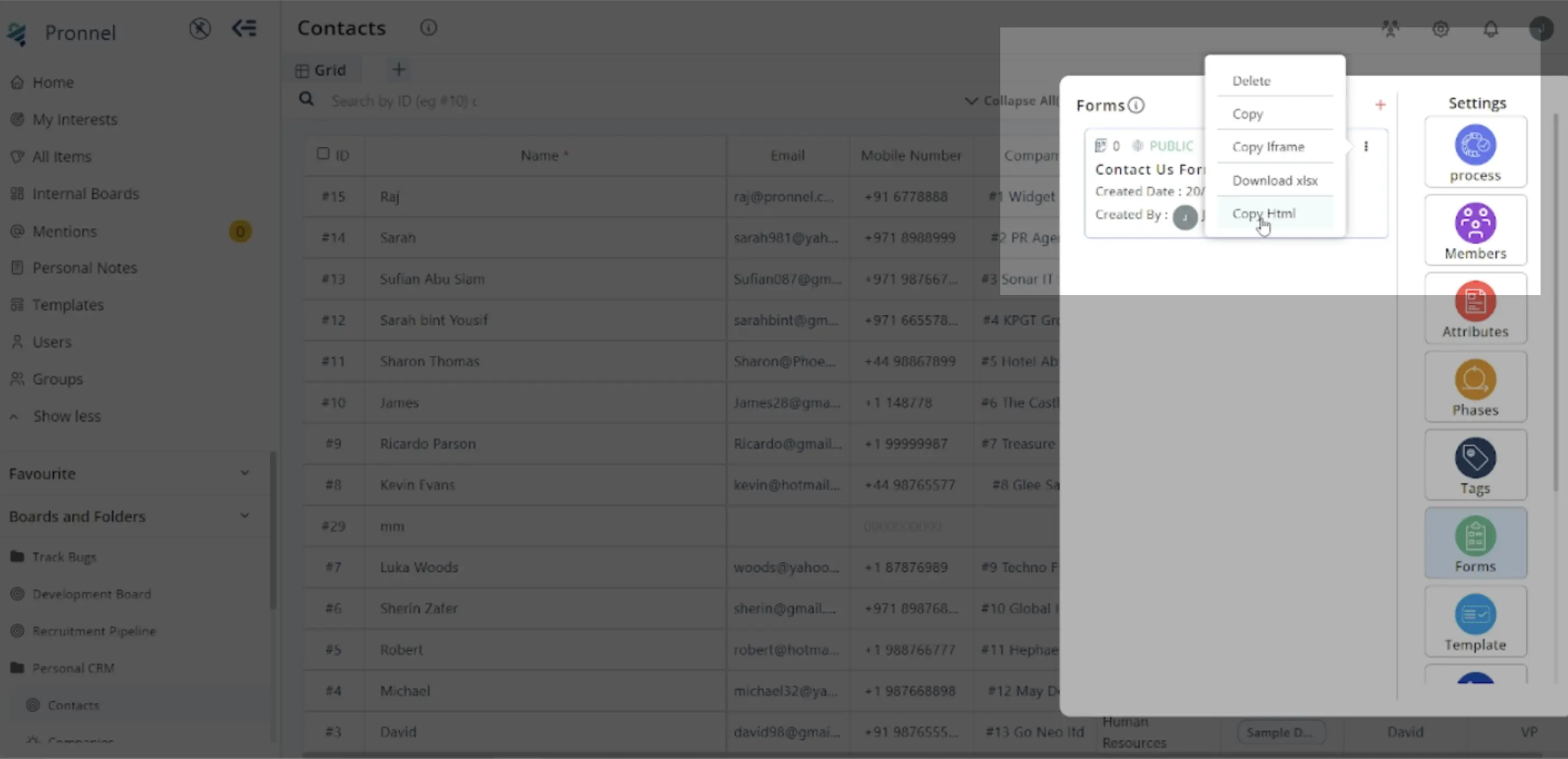Select Copy from the form menu
Screen dimensions: 1568x759
coord(1247,114)
